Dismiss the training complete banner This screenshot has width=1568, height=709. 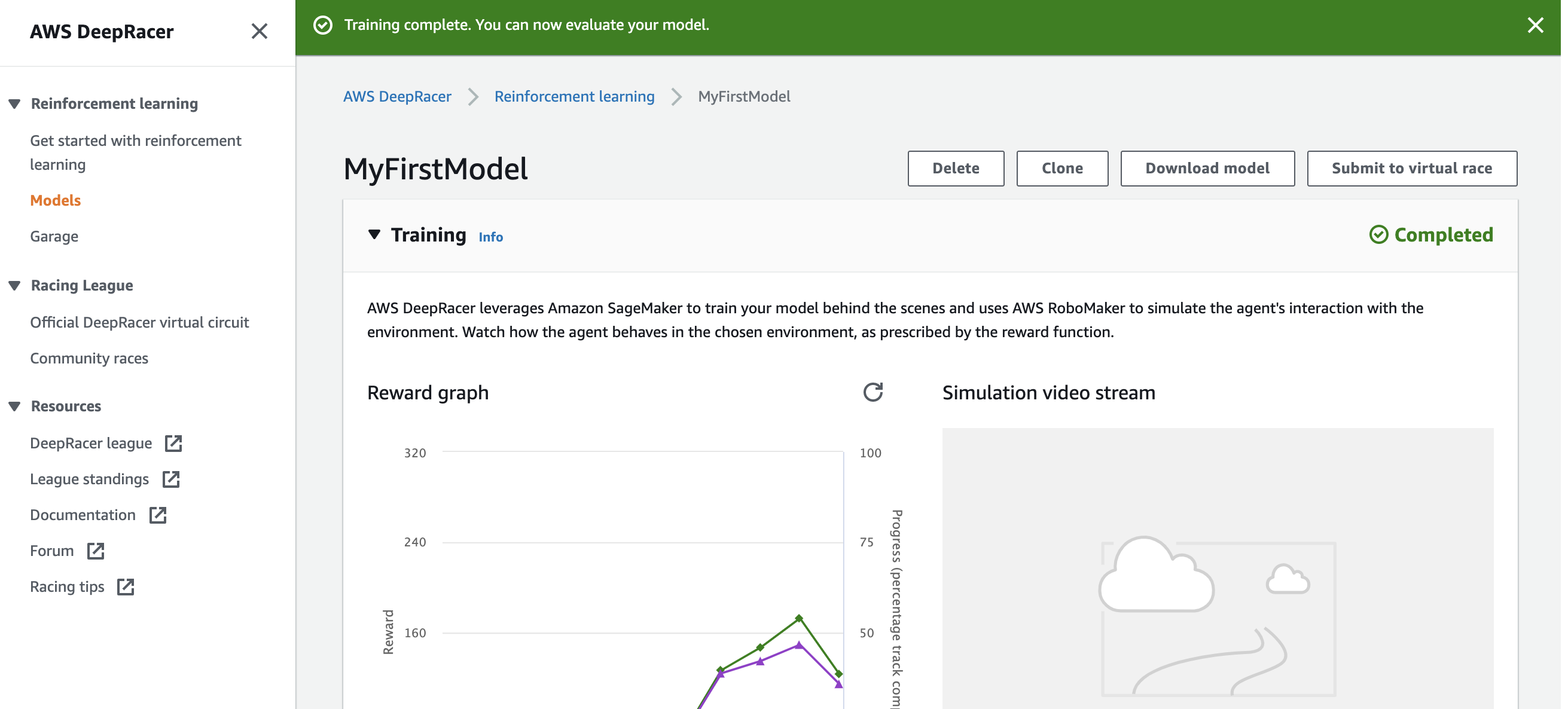point(1535,25)
